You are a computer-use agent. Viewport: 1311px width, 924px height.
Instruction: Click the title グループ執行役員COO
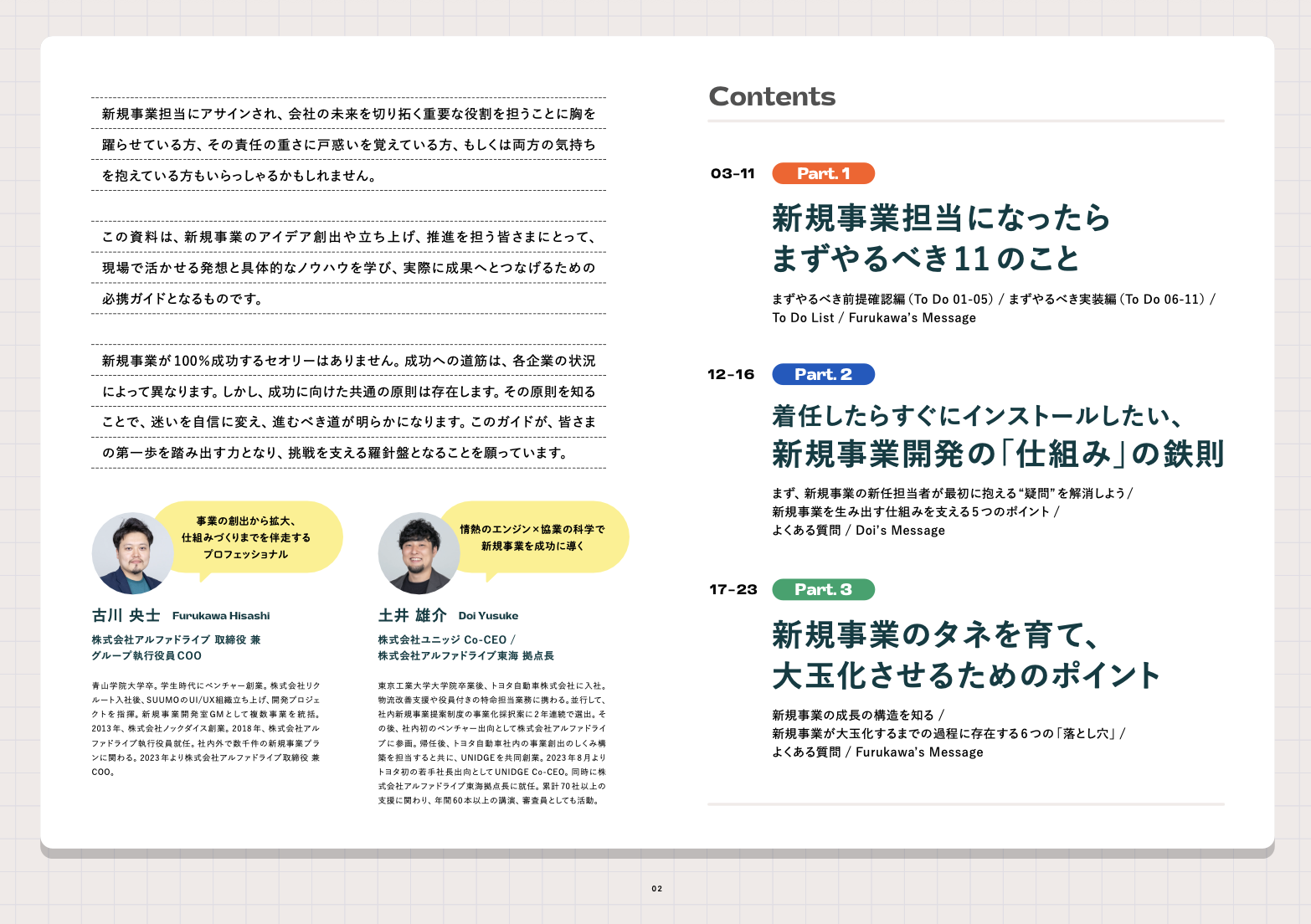pos(147,655)
